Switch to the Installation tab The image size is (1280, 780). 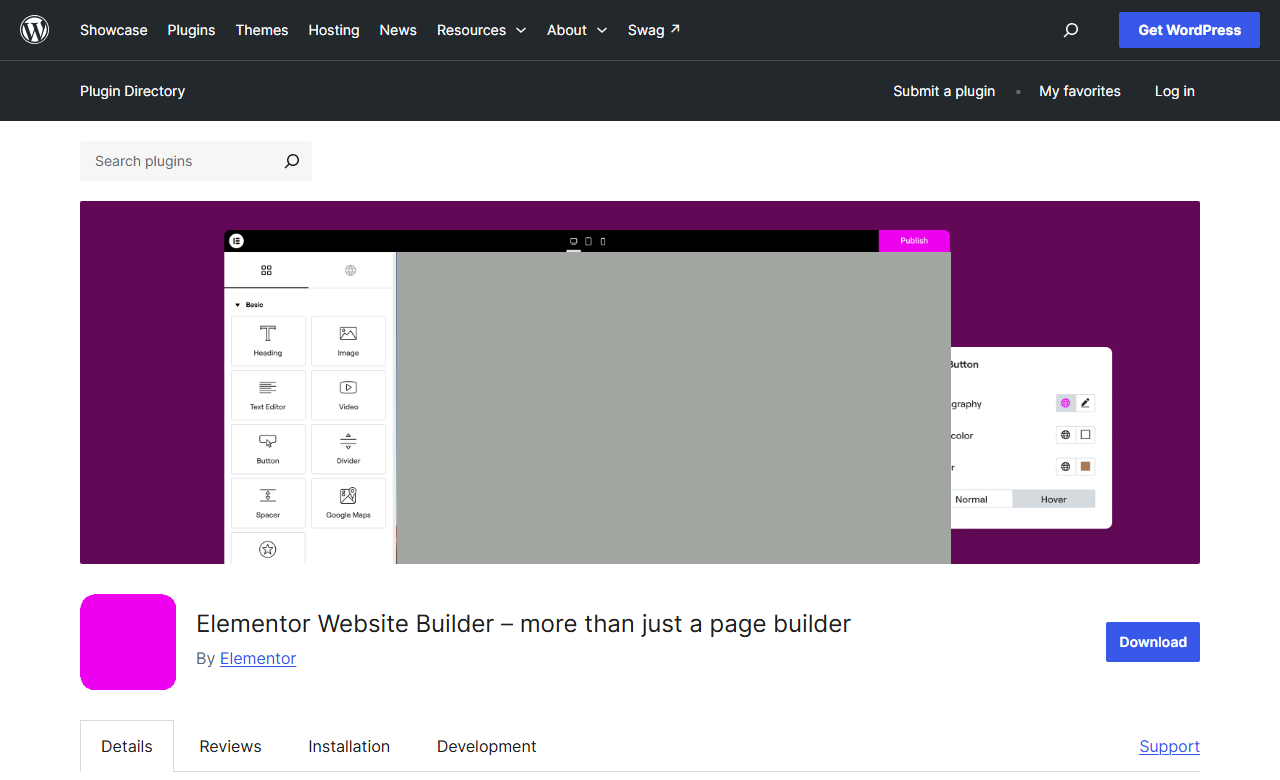349,746
